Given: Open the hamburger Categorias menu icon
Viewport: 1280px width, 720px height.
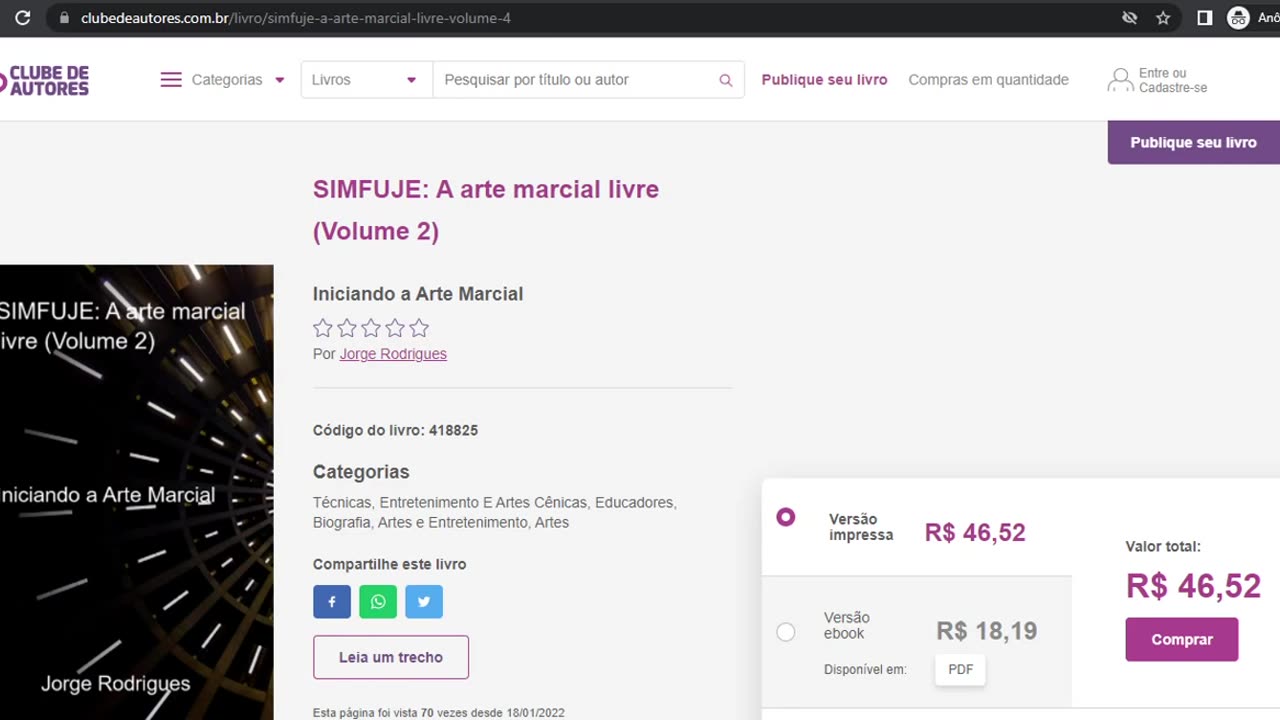Looking at the screenshot, I should click(x=171, y=80).
